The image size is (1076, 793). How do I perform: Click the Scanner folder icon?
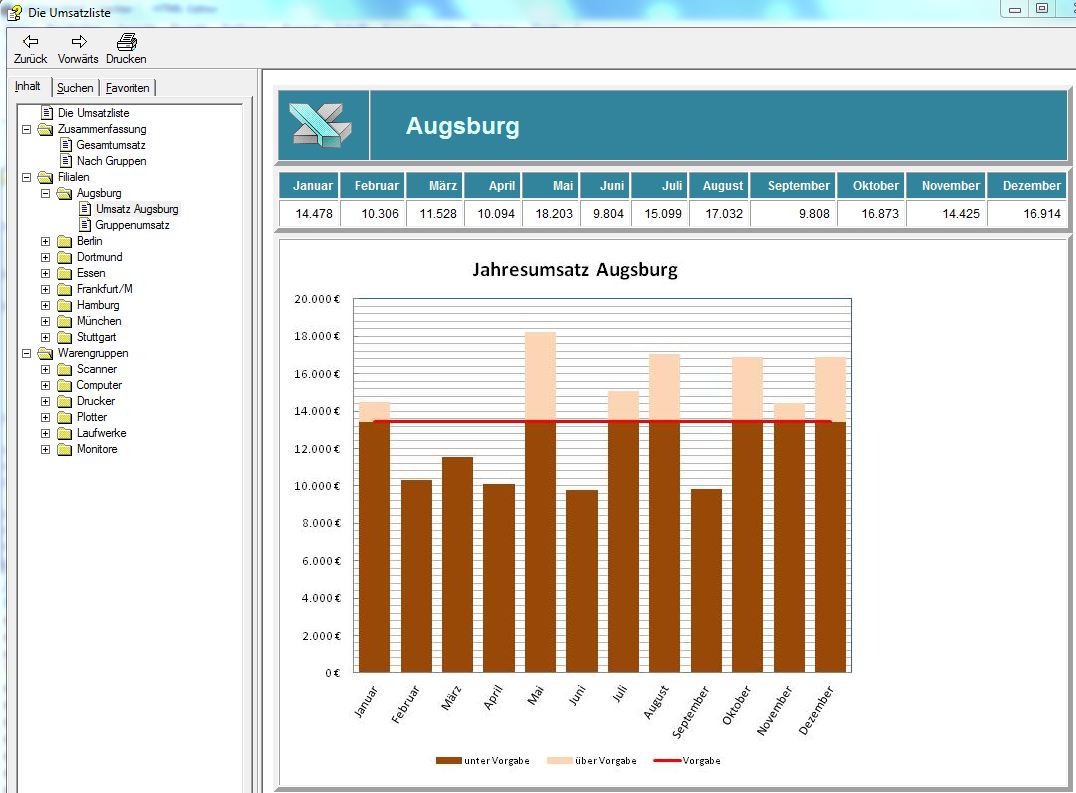coord(65,369)
